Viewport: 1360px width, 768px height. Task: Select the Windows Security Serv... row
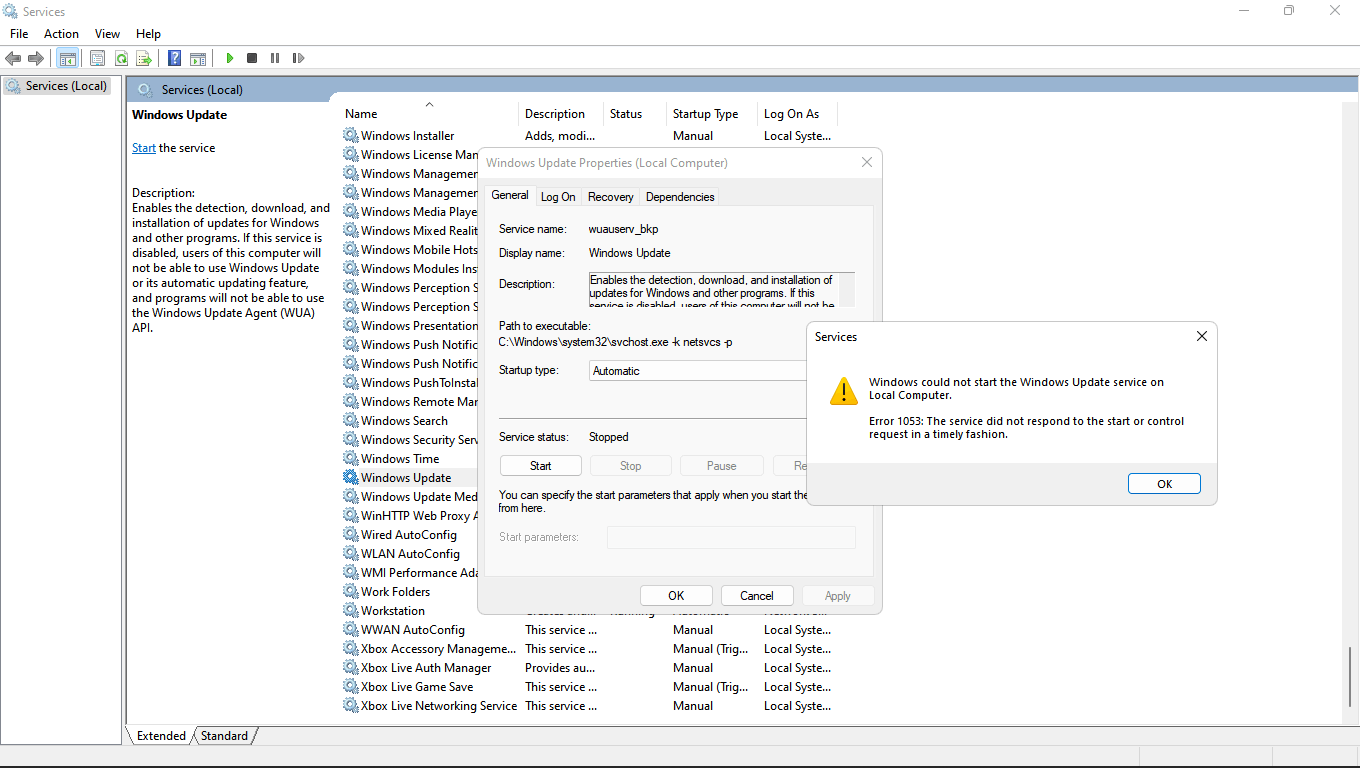tap(410, 439)
